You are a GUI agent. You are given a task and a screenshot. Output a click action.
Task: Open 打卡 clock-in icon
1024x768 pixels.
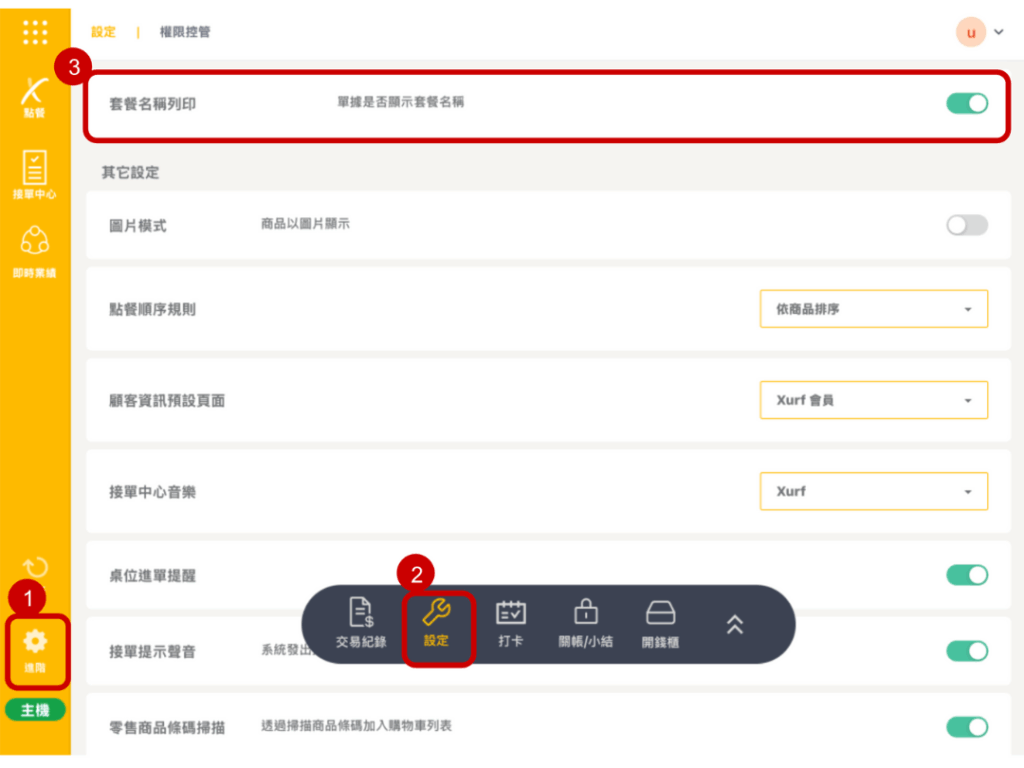point(511,624)
